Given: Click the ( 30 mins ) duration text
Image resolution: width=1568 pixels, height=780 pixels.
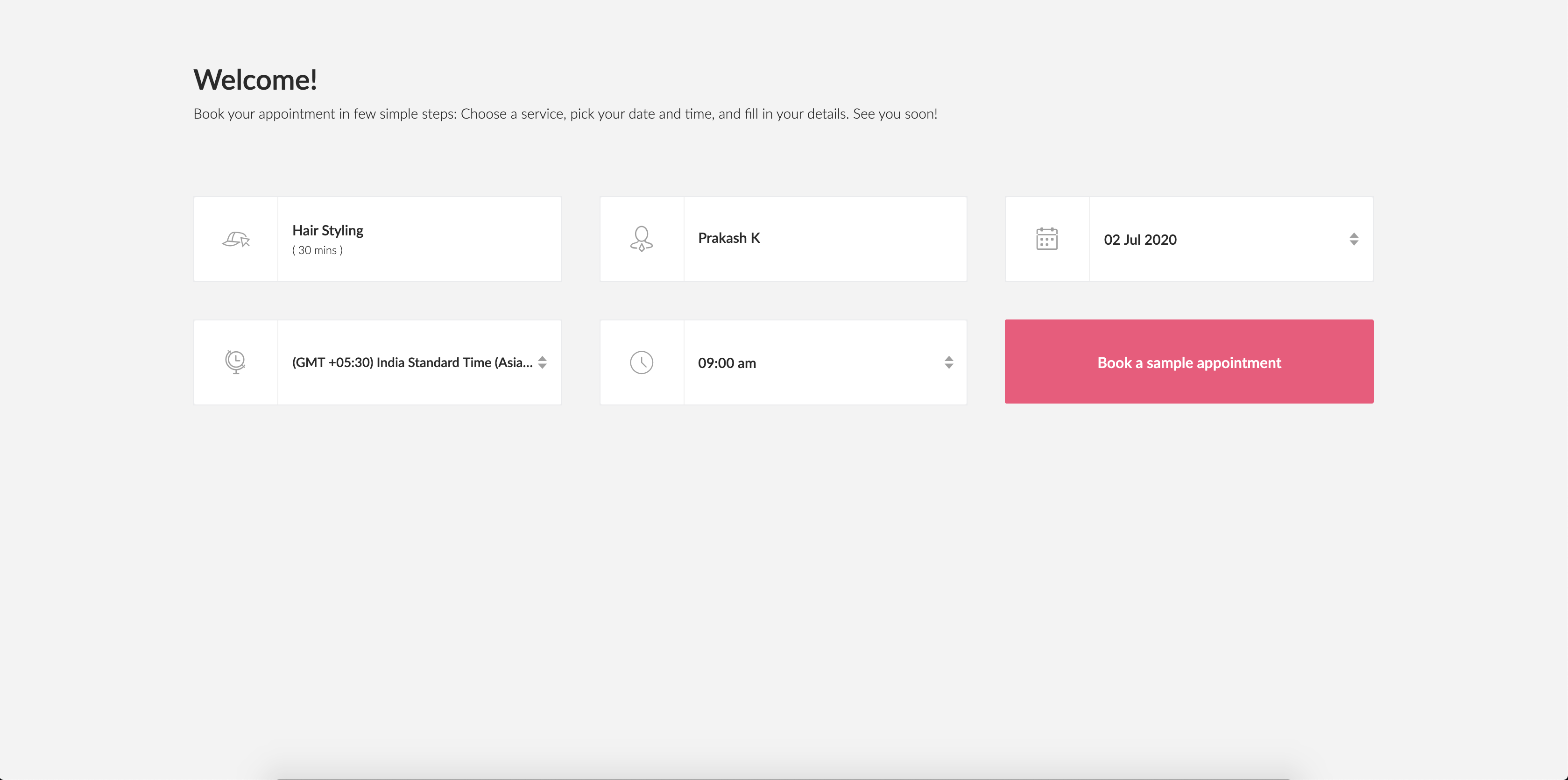Looking at the screenshot, I should click(317, 250).
